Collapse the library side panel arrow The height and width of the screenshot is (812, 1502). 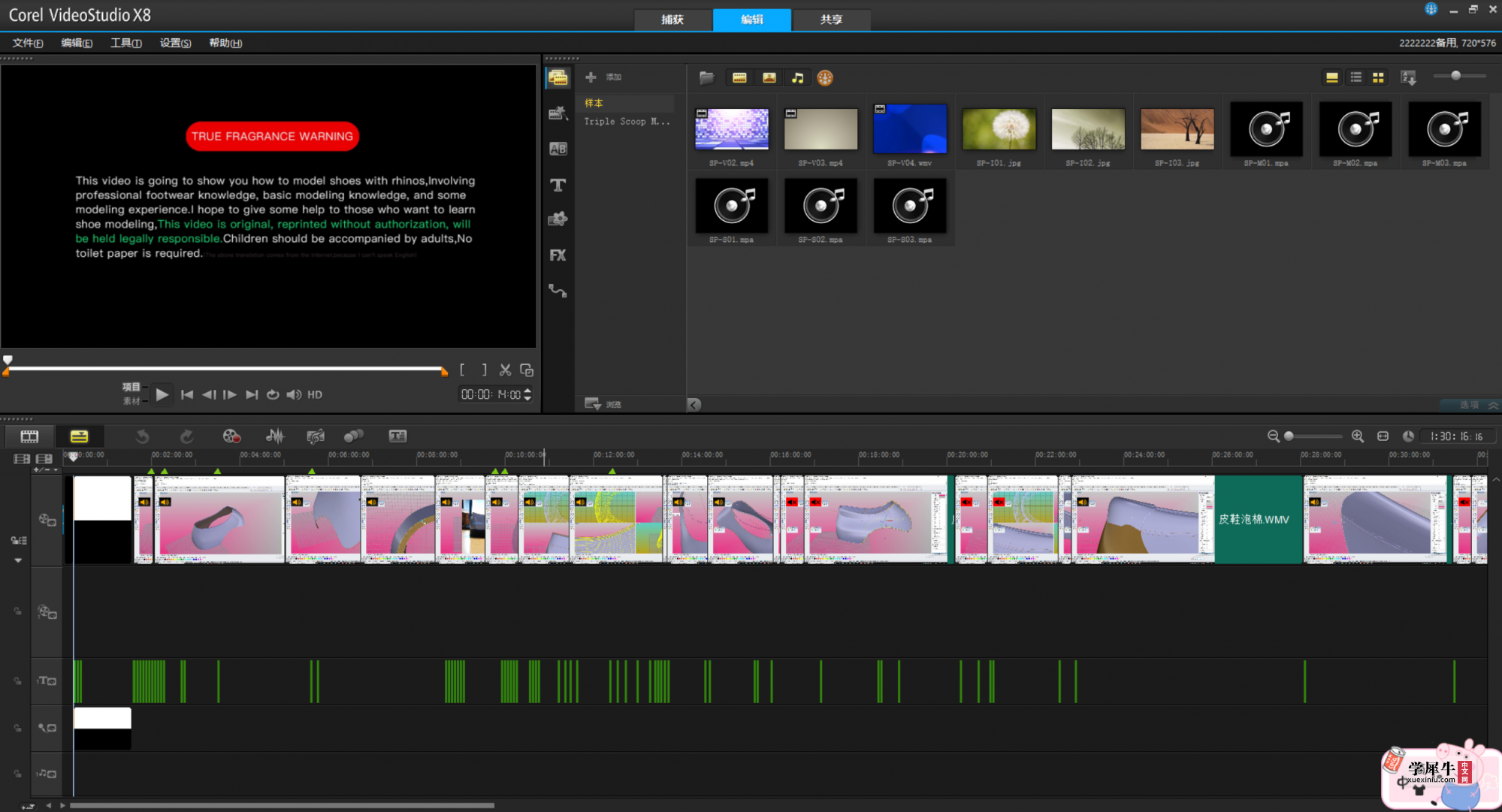694,405
